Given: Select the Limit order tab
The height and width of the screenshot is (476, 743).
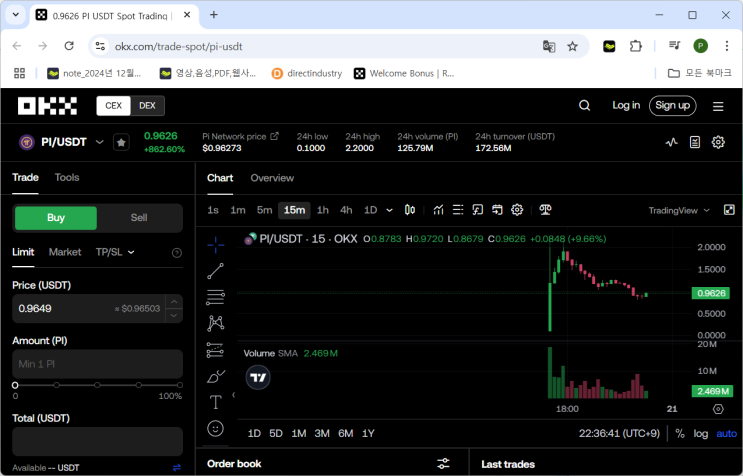Looking at the screenshot, I should 23,252.
